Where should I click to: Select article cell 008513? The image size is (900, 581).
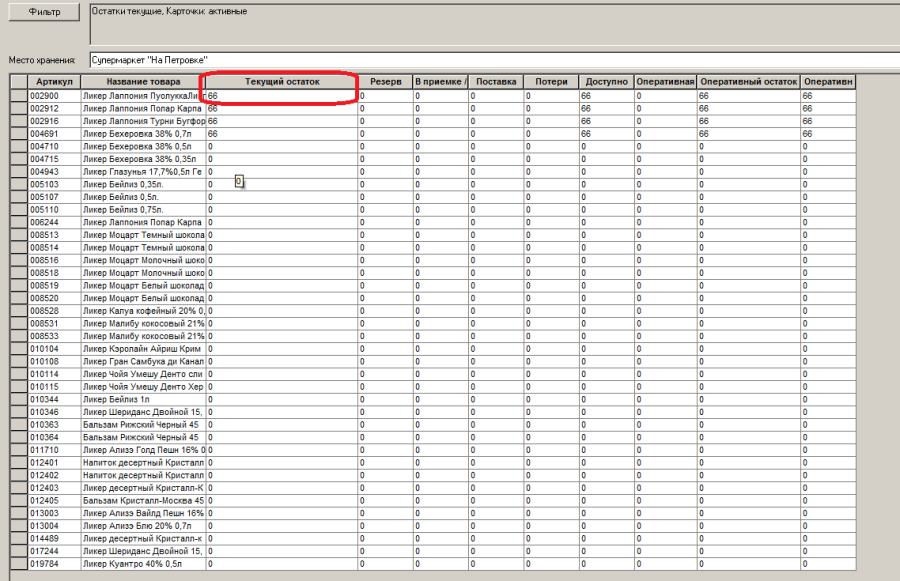pos(55,235)
